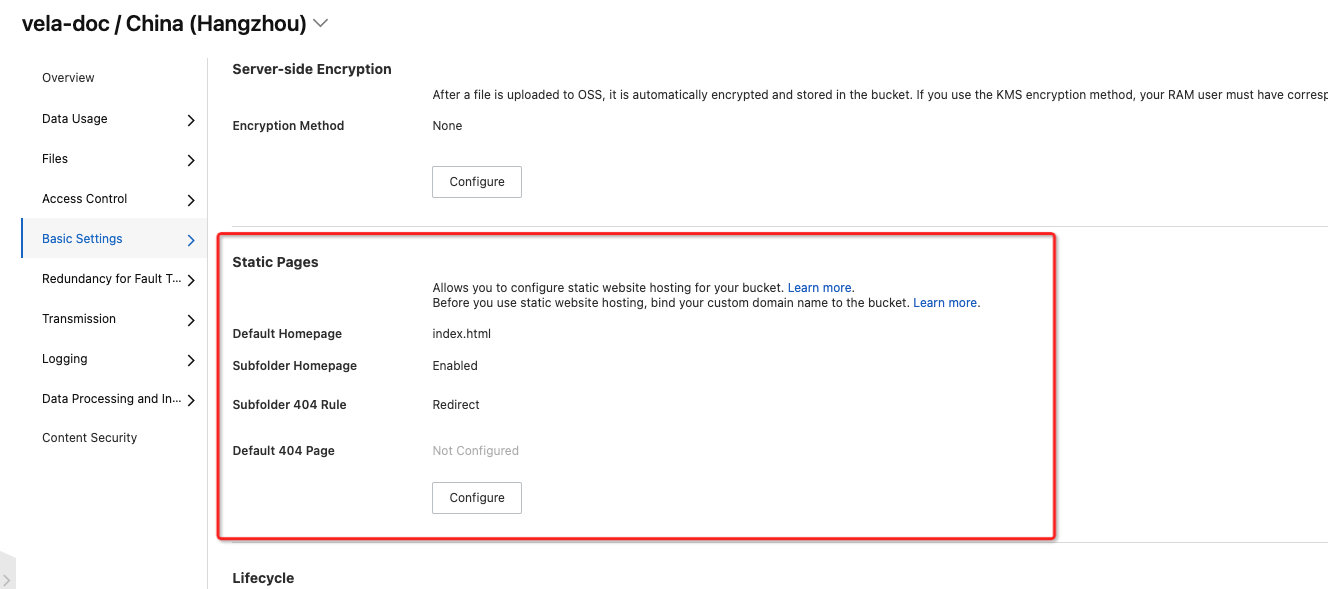Open Learn more link for static website hosting
This screenshot has width=1328, height=589.
pyautogui.click(x=821, y=288)
